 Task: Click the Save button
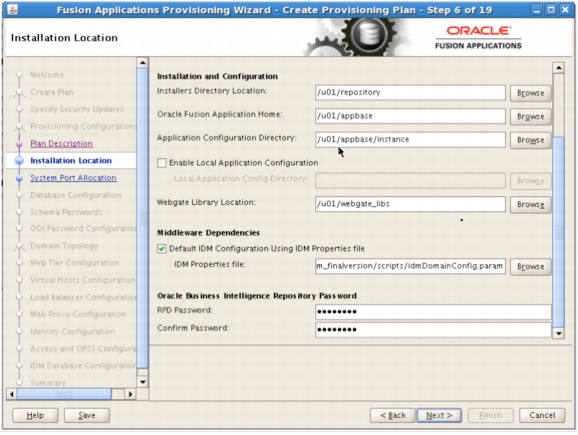click(87, 415)
